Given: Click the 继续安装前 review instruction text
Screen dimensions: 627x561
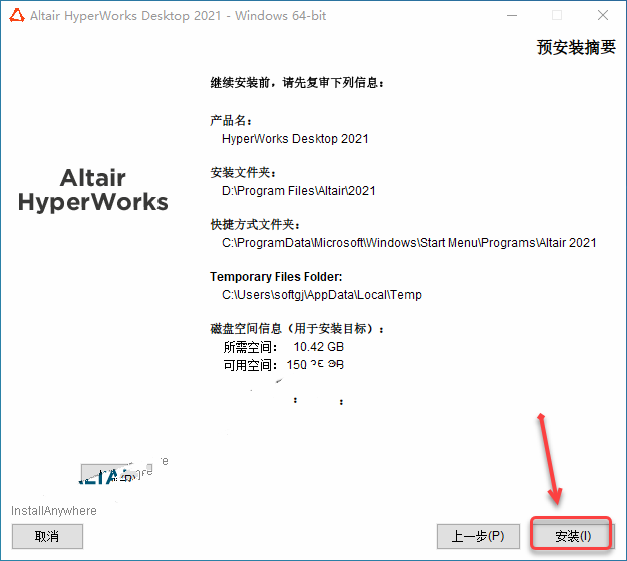Looking at the screenshot, I should pyautogui.click(x=297, y=82).
